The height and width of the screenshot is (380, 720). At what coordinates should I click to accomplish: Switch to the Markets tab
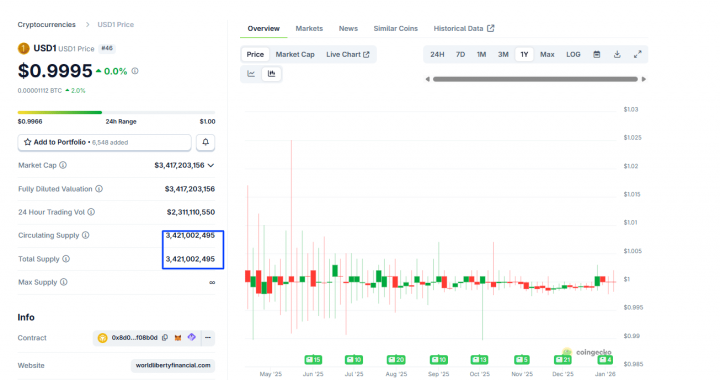click(309, 28)
